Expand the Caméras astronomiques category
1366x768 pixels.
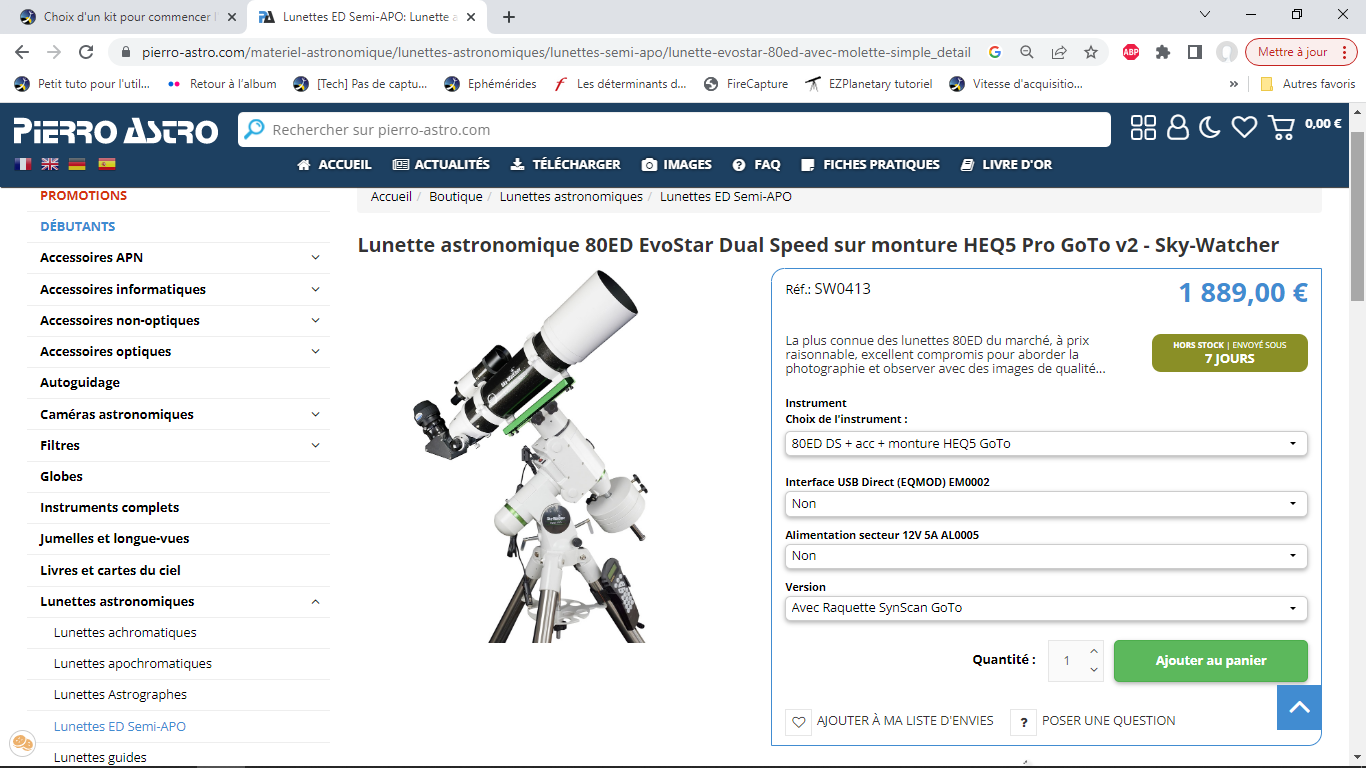[x=316, y=415]
